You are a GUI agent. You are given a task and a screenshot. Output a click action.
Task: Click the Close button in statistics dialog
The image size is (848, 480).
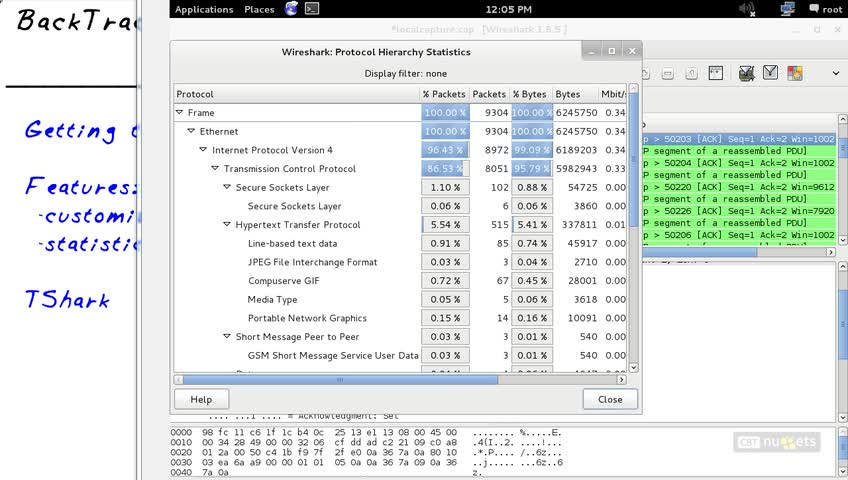(610, 399)
